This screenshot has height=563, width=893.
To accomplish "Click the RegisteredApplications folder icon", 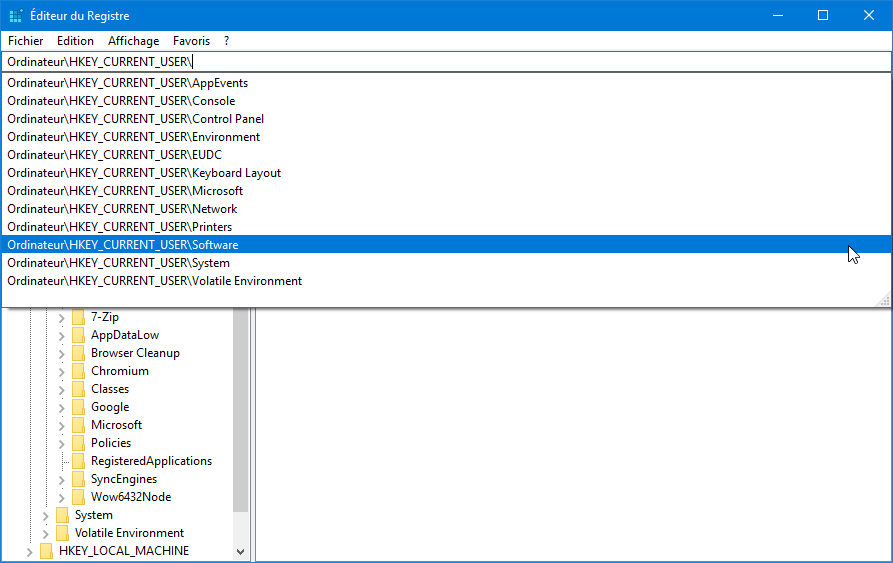I will pyautogui.click(x=79, y=461).
